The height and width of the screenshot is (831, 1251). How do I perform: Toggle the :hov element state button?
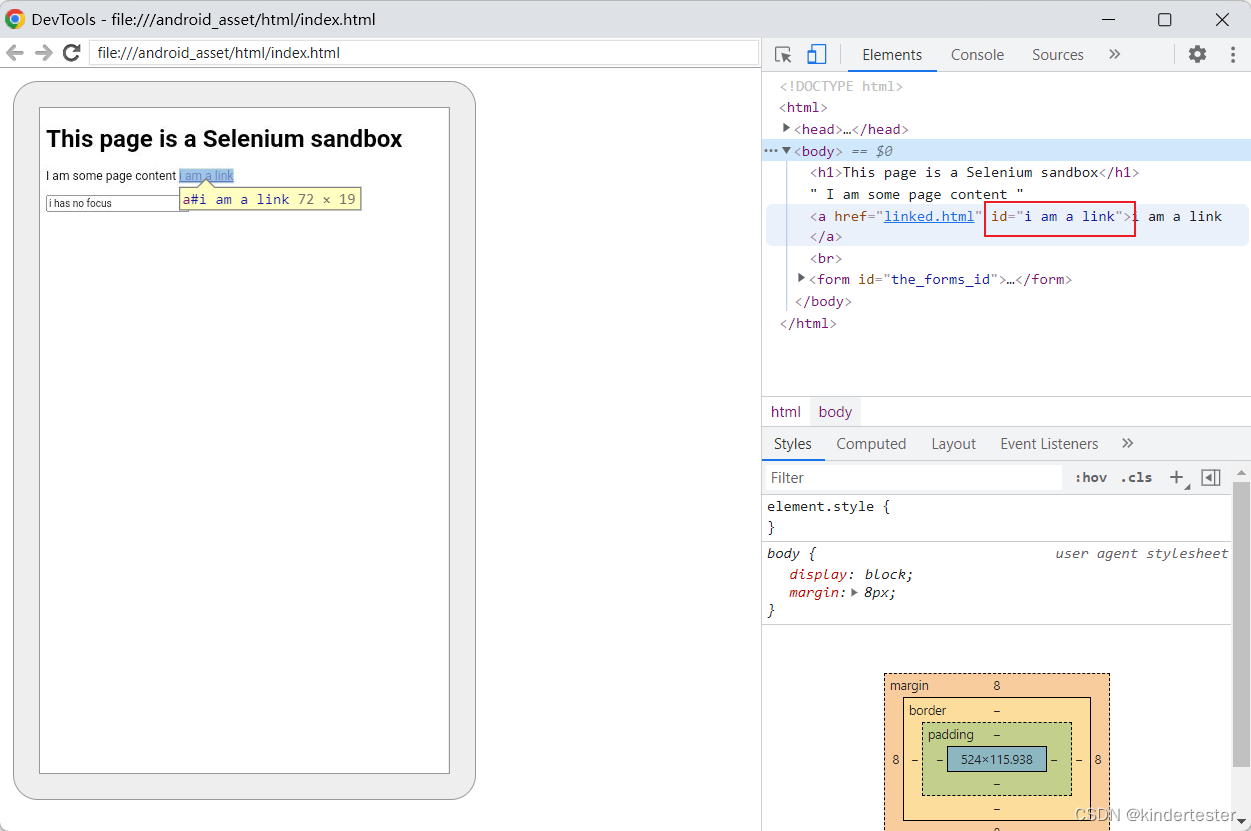[1091, 478]
